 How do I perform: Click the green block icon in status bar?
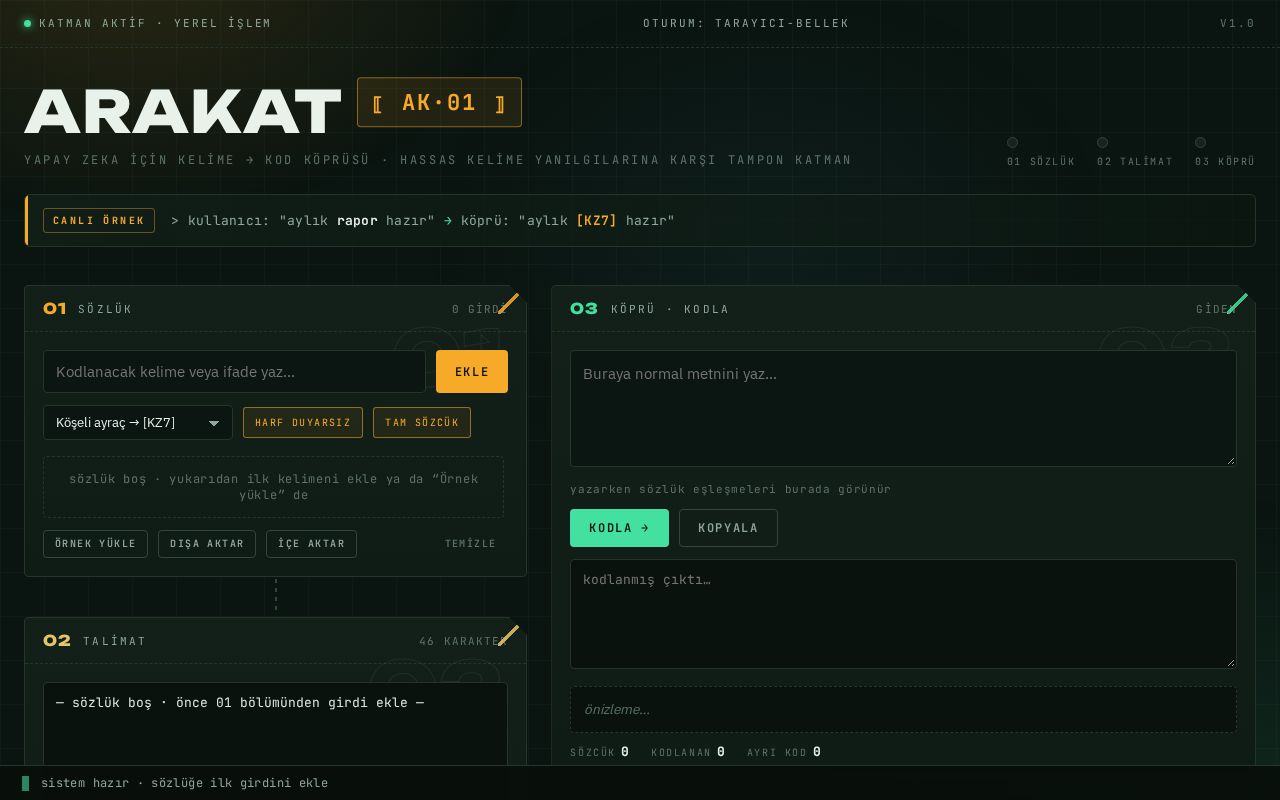26,783
